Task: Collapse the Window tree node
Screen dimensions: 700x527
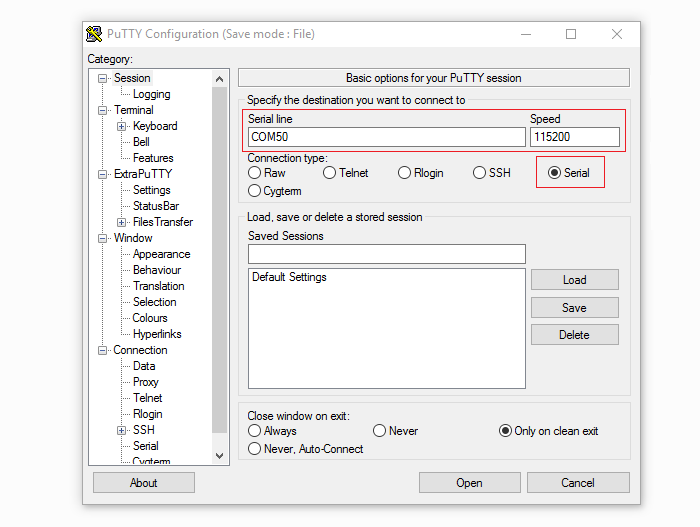Action: 103,238
